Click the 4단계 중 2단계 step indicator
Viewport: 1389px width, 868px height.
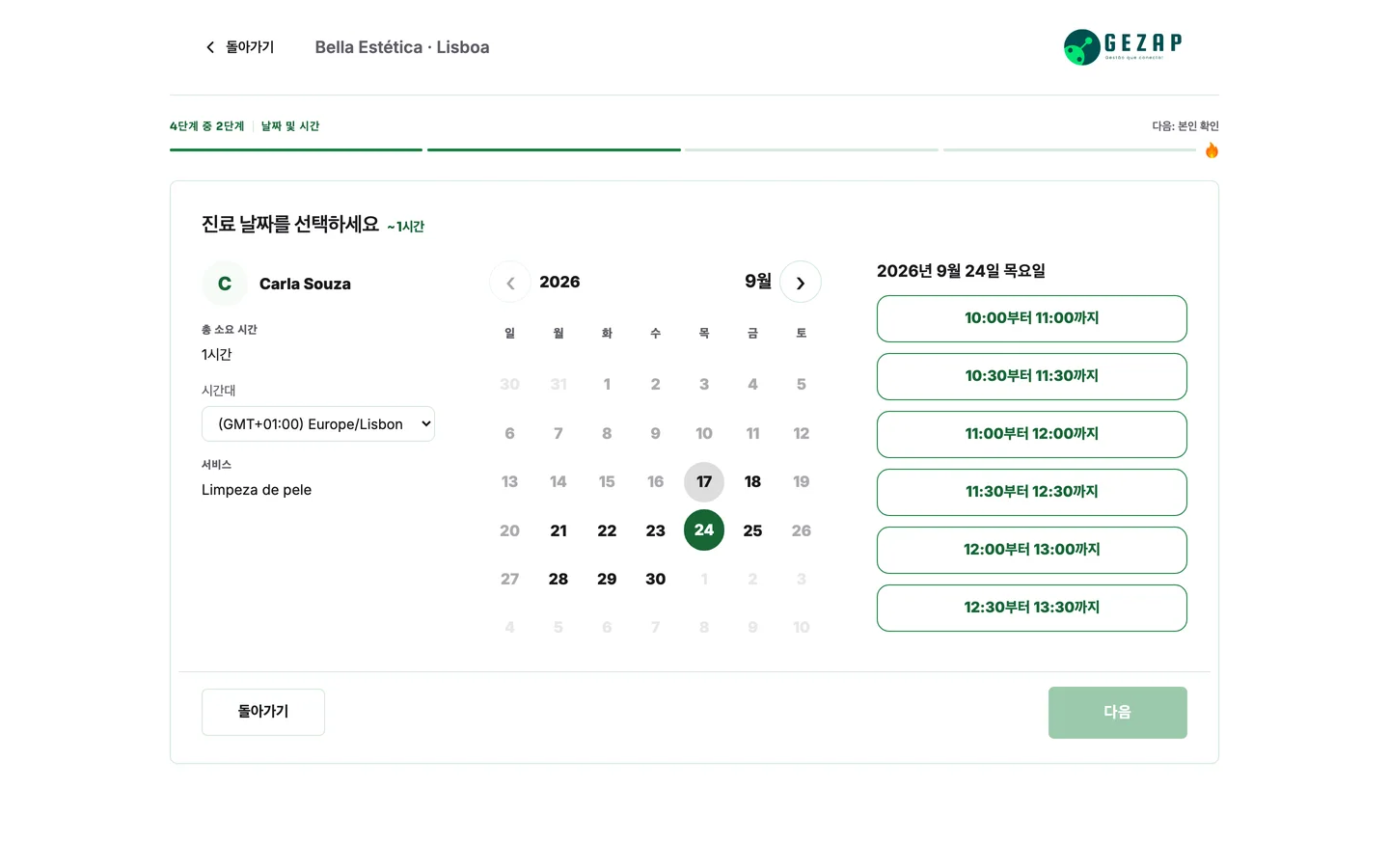[207, 126]
